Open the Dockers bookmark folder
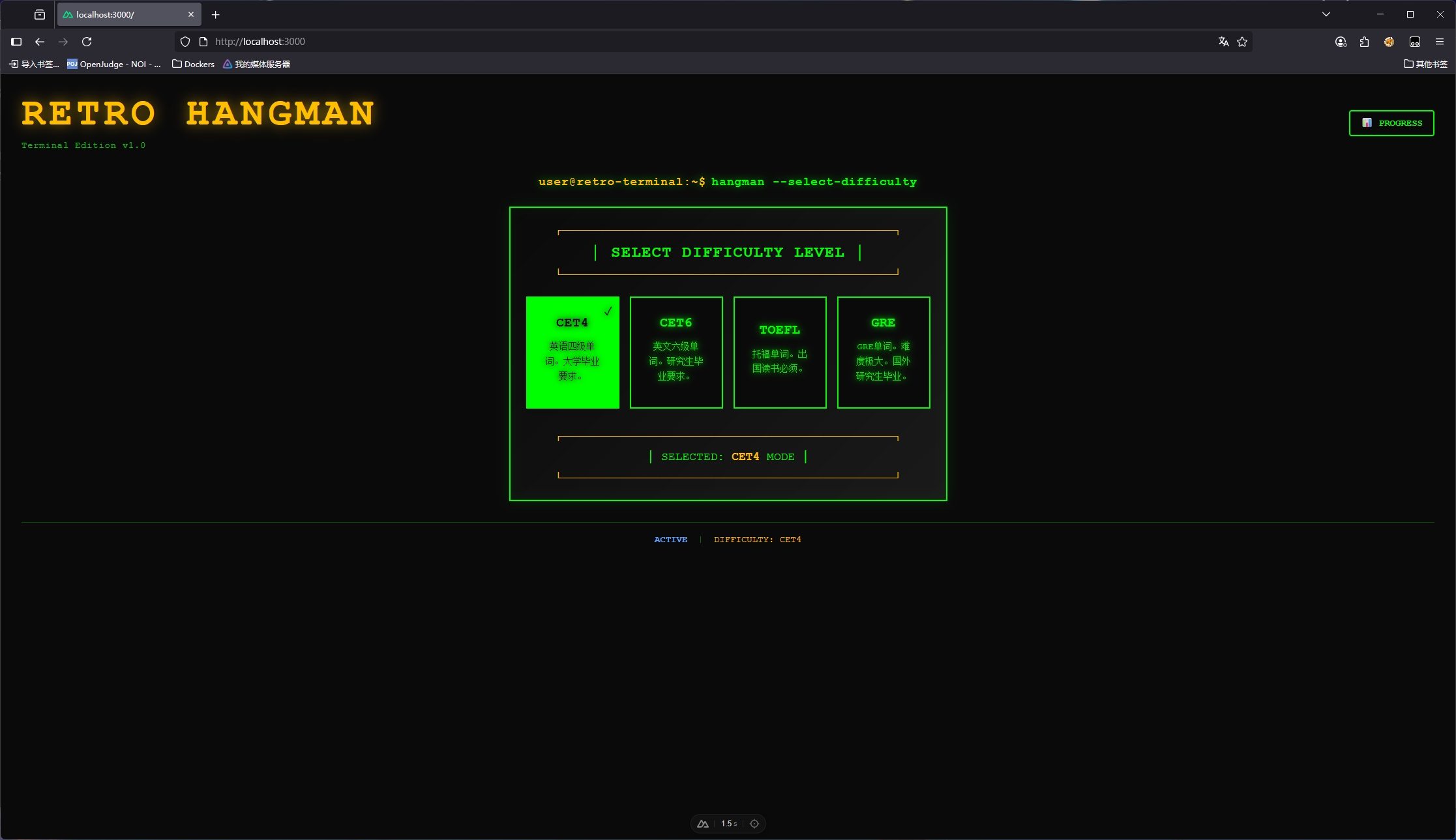Viewport: 1456px width, 840px height. click(193, 64)
